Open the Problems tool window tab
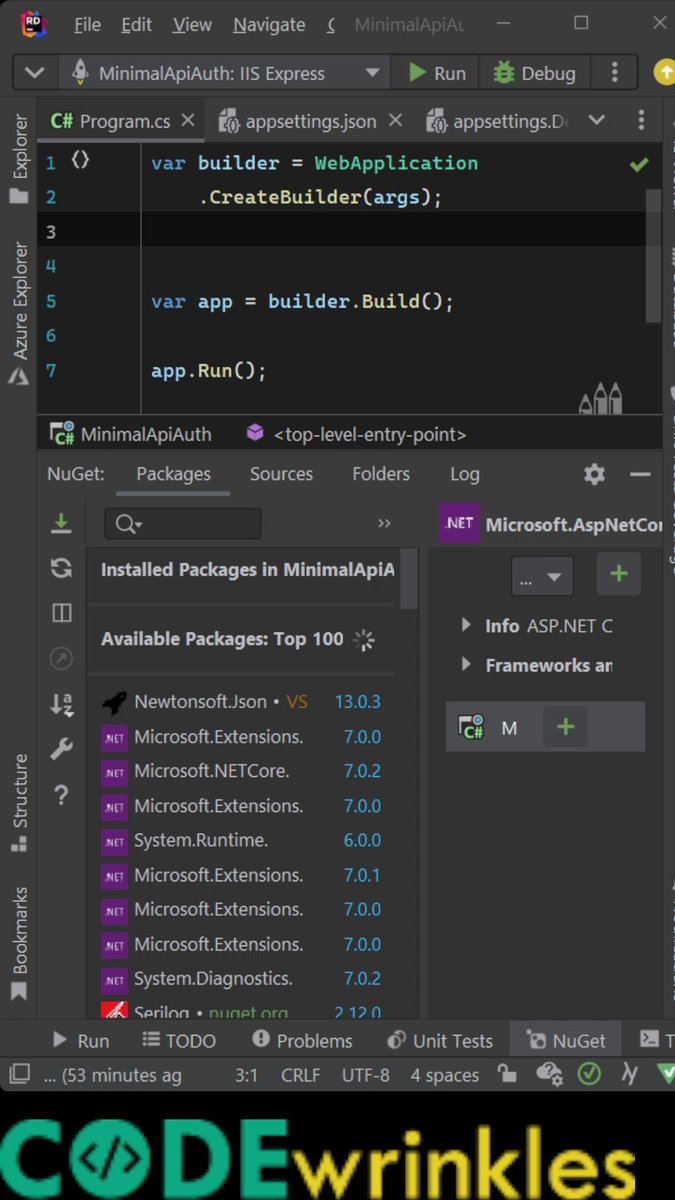675x1200 pixels. point(302,1040)
